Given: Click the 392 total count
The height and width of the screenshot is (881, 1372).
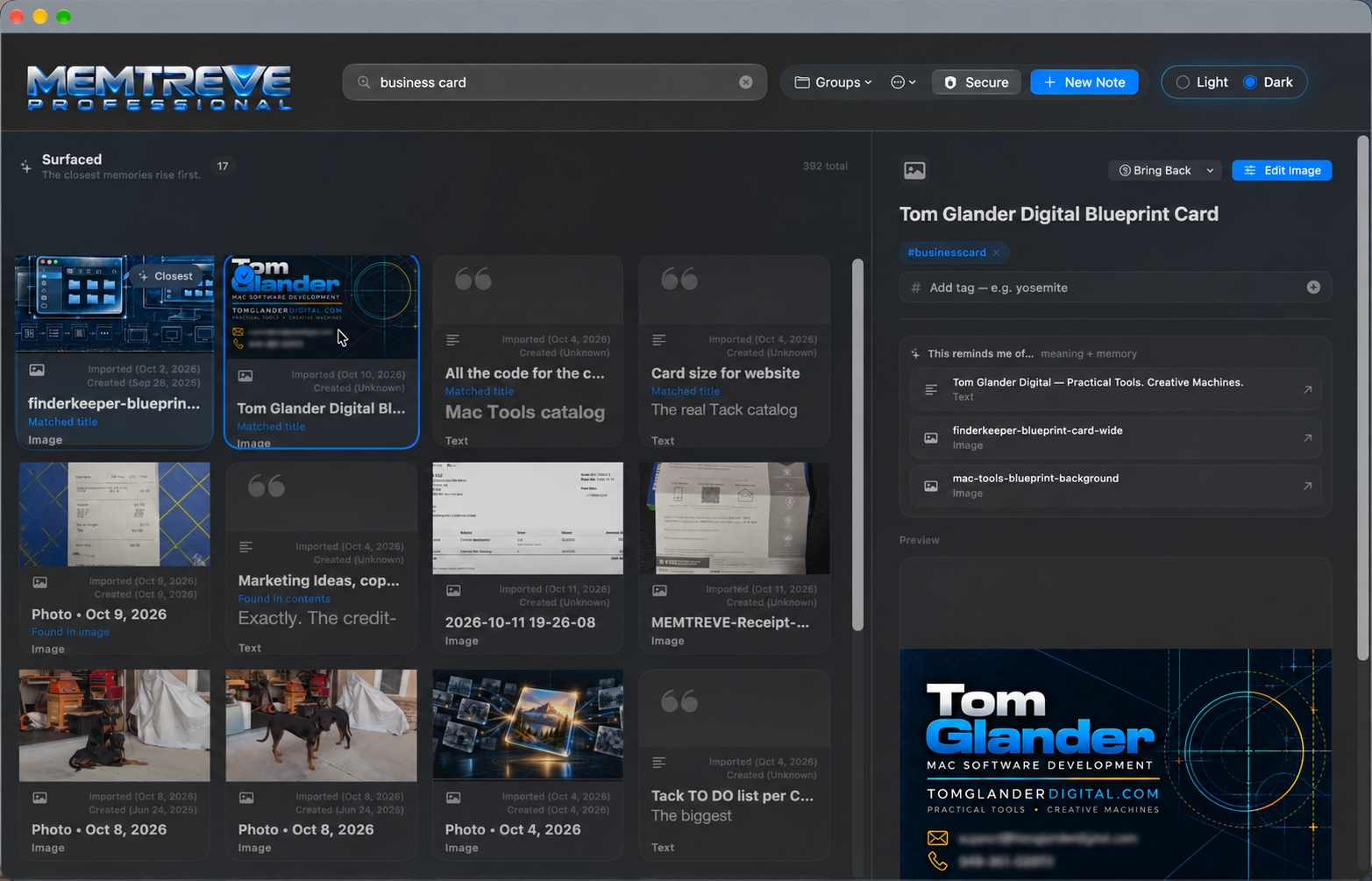Looking at the screenshot, I should point(825,166).
